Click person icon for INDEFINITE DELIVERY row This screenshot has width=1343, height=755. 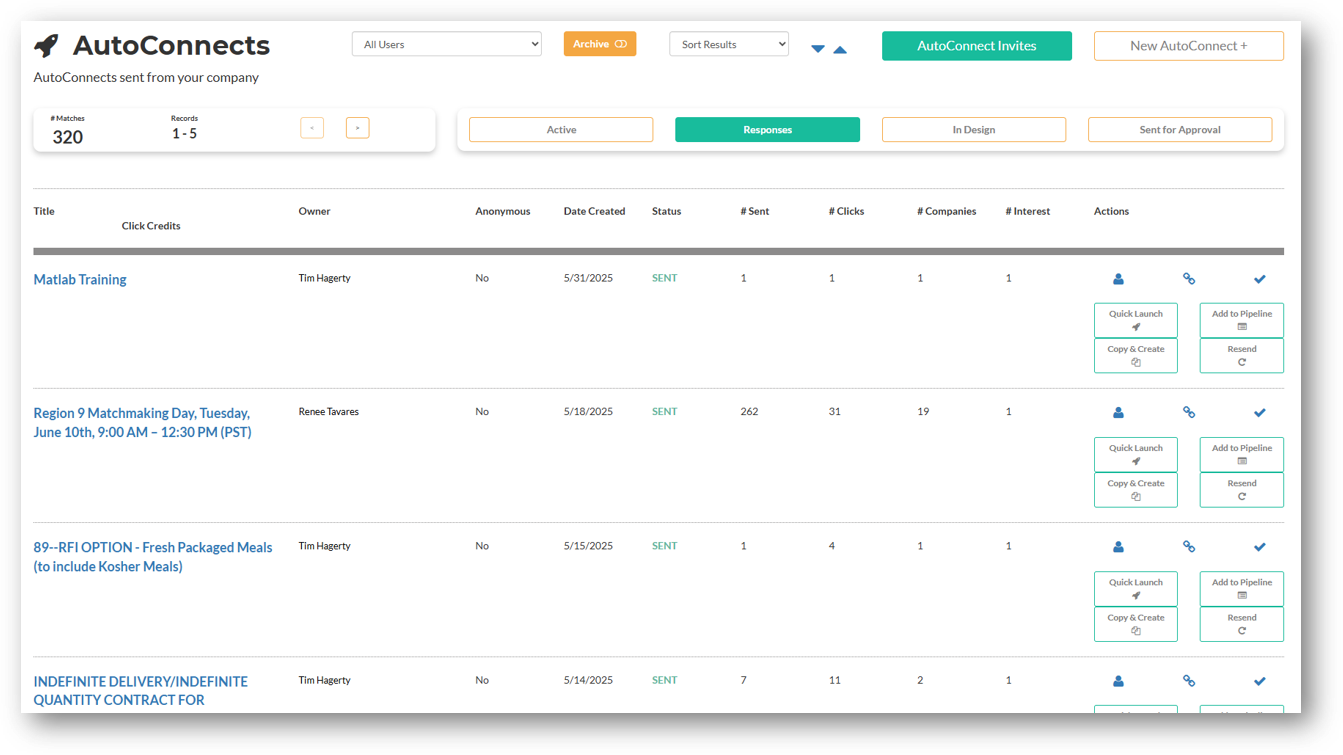pyautogui.click(x=1118, y=681)
